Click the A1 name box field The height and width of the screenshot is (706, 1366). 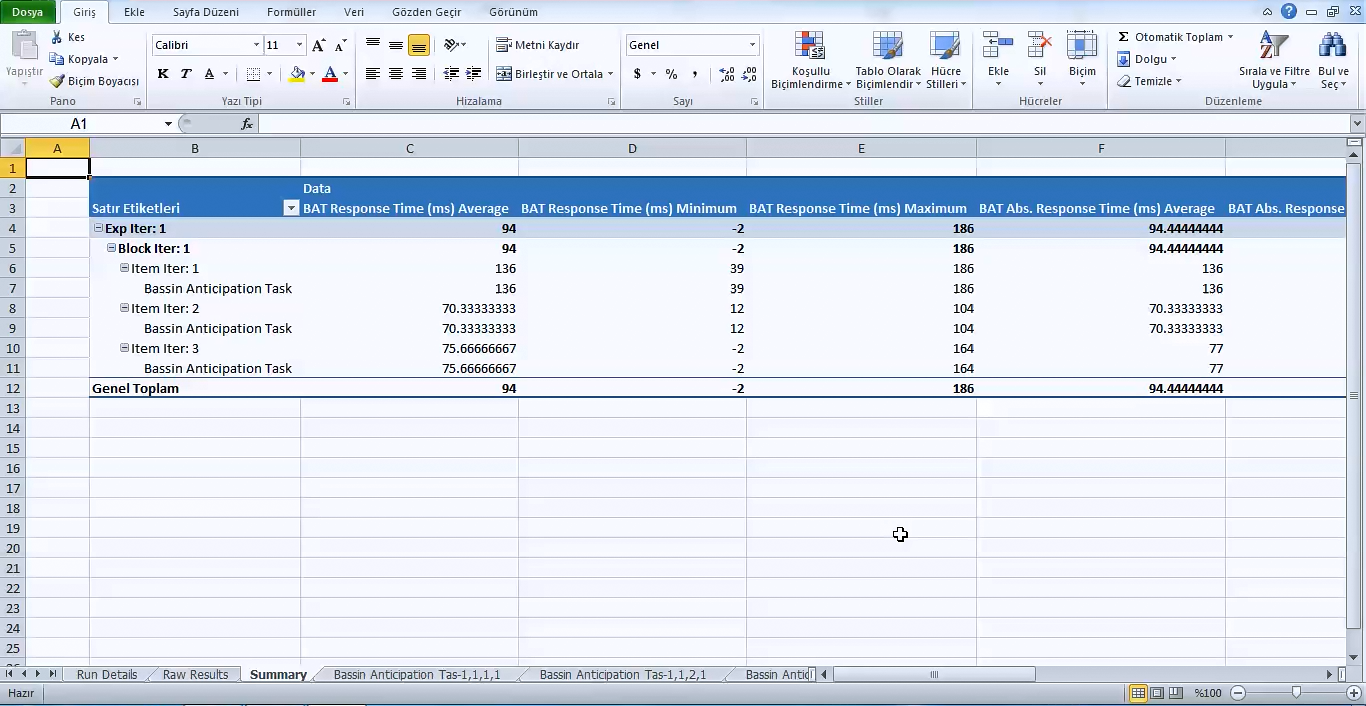coord(80,124)
